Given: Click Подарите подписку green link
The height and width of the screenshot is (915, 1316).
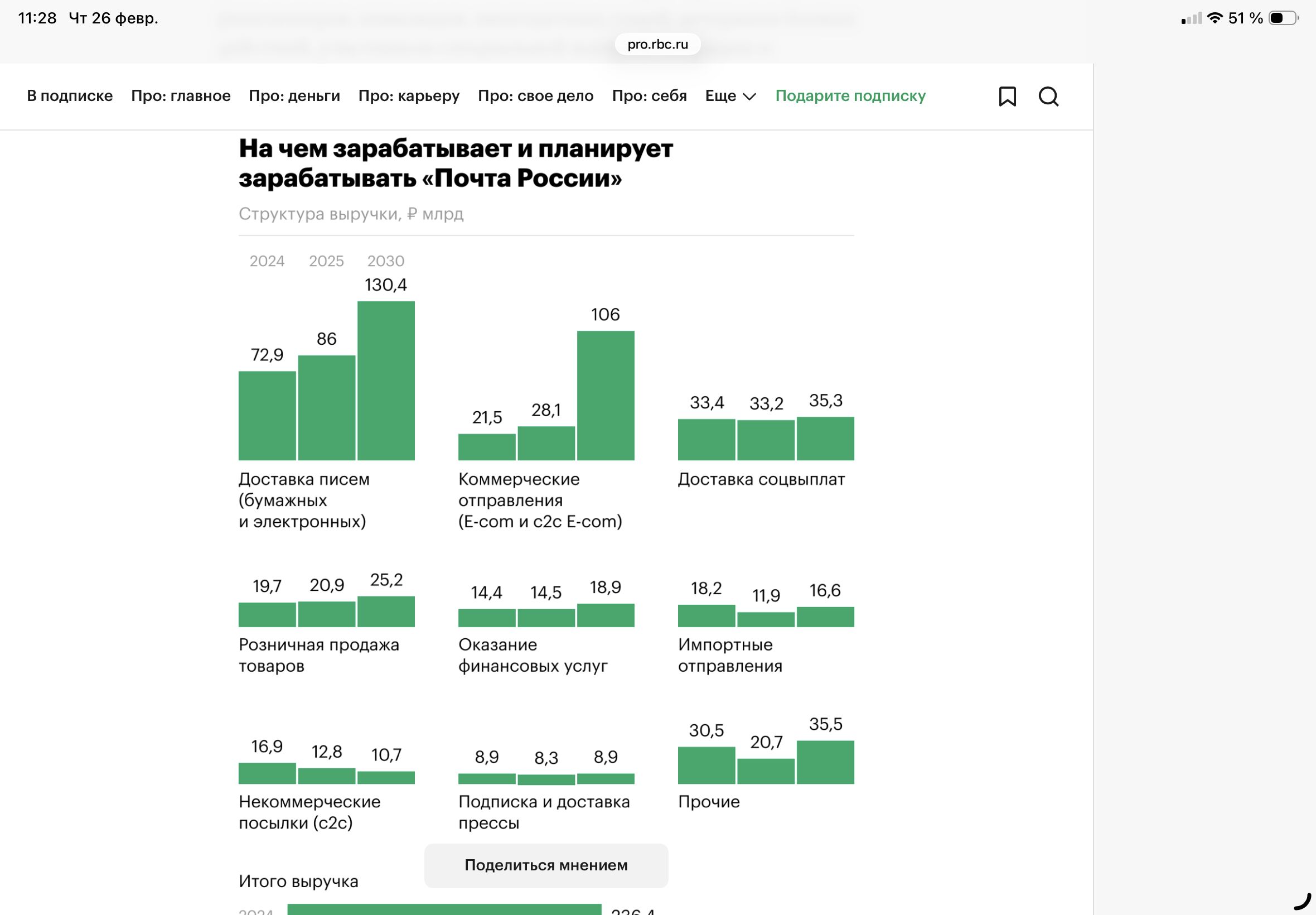Looking at the screenshot, I should coord(850,96).
